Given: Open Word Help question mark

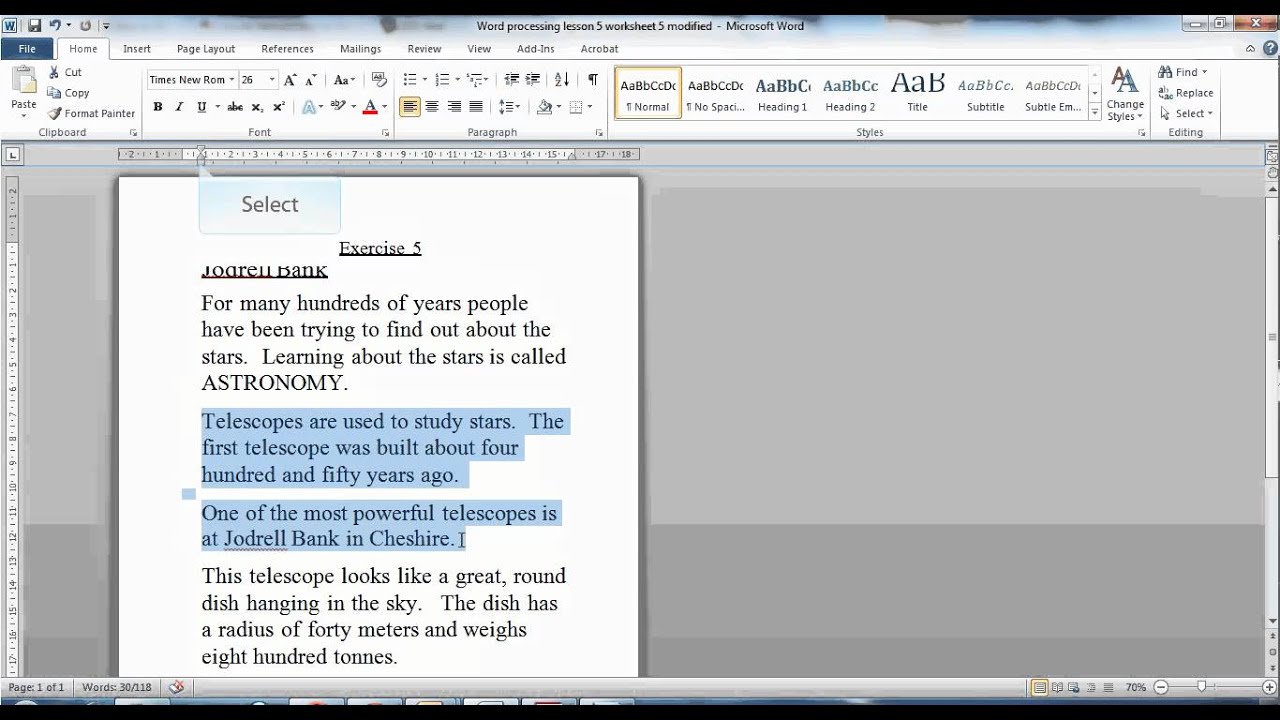Looking at the screenshot, I should click(x=1269, y=48).
